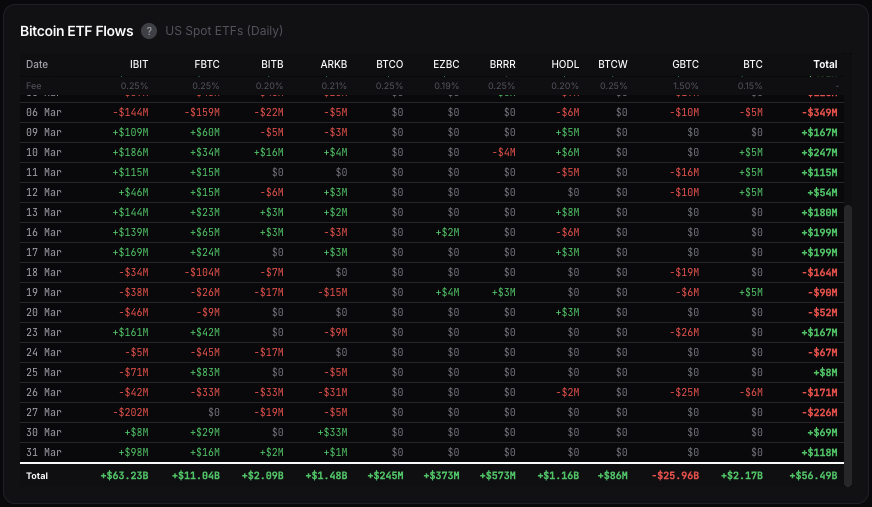Image resolution: width=872 pixels, height=507 pixels.
Task: Click the GBTC total -$25.96B cell
Action: pyautogui.click(x=675, y=476)
